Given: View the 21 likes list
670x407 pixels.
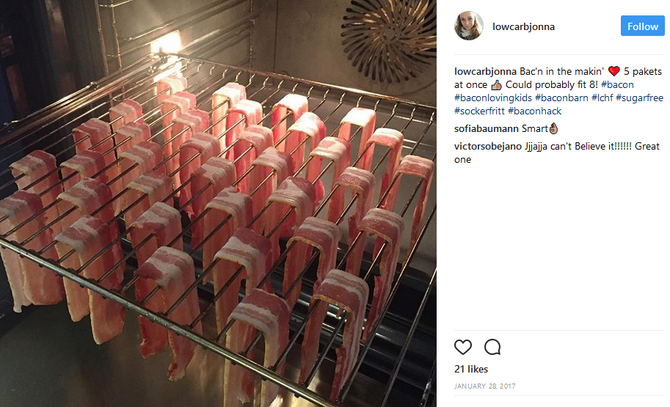Looking at the screenshot, I should click(471, 369).
